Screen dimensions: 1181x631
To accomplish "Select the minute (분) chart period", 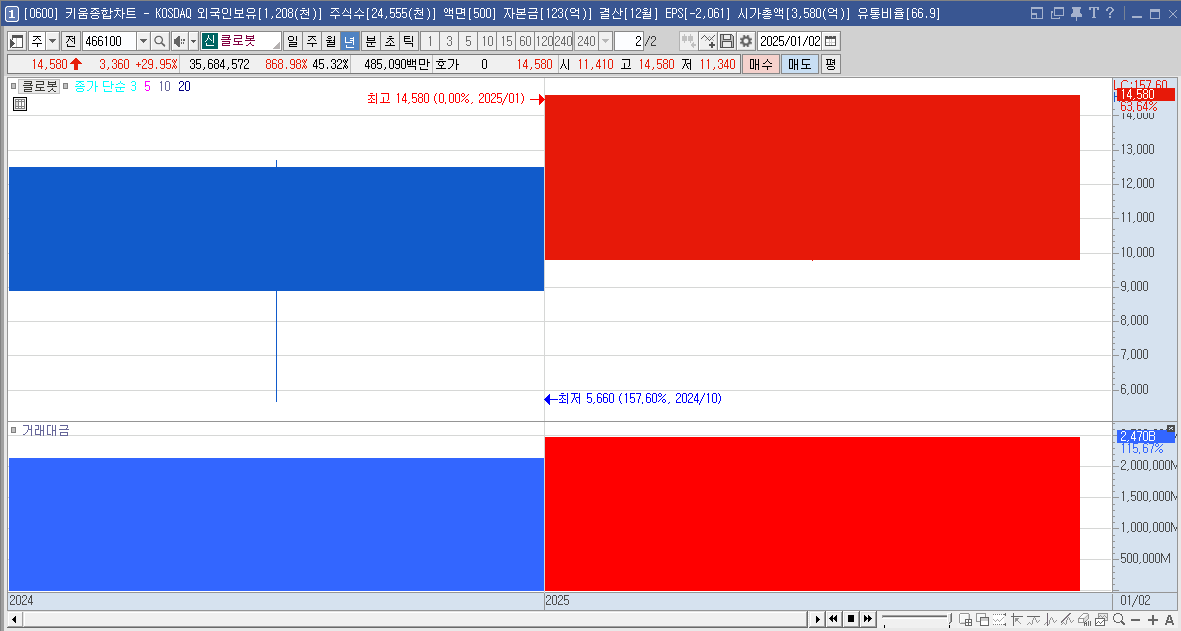I will point(371,41).
